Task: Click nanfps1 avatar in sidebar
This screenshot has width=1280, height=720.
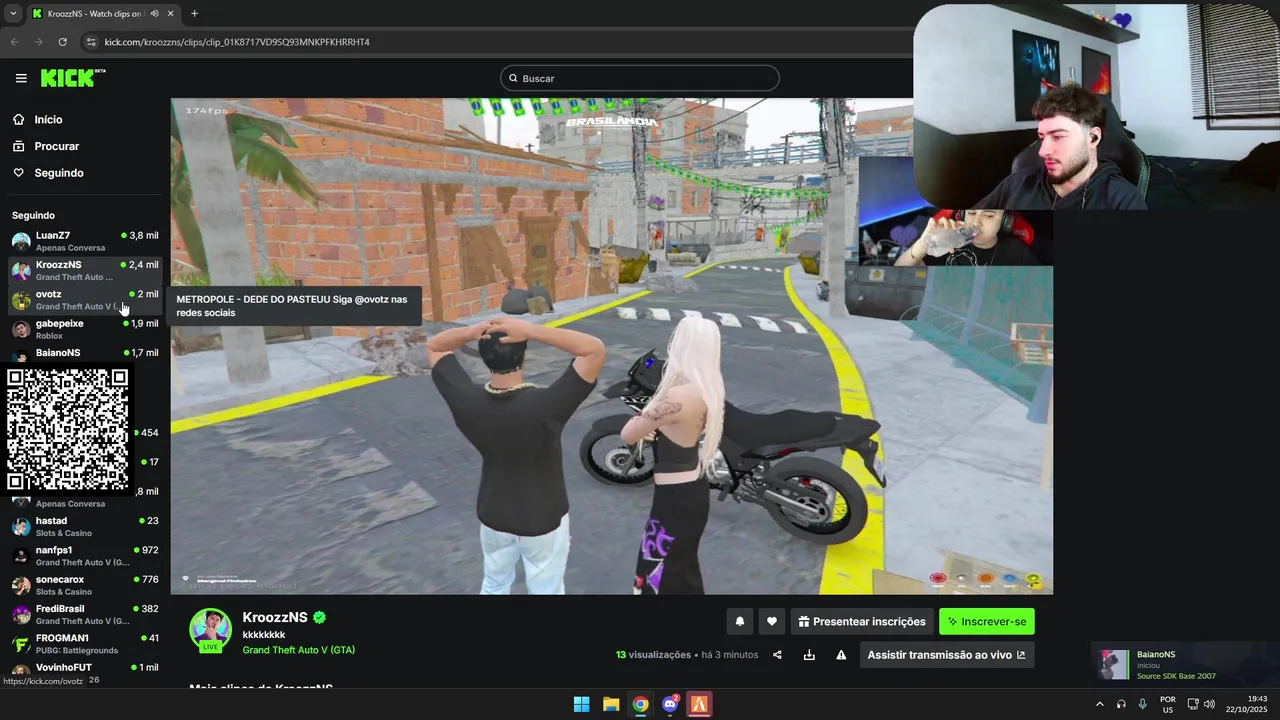Action: click(21, 556)
